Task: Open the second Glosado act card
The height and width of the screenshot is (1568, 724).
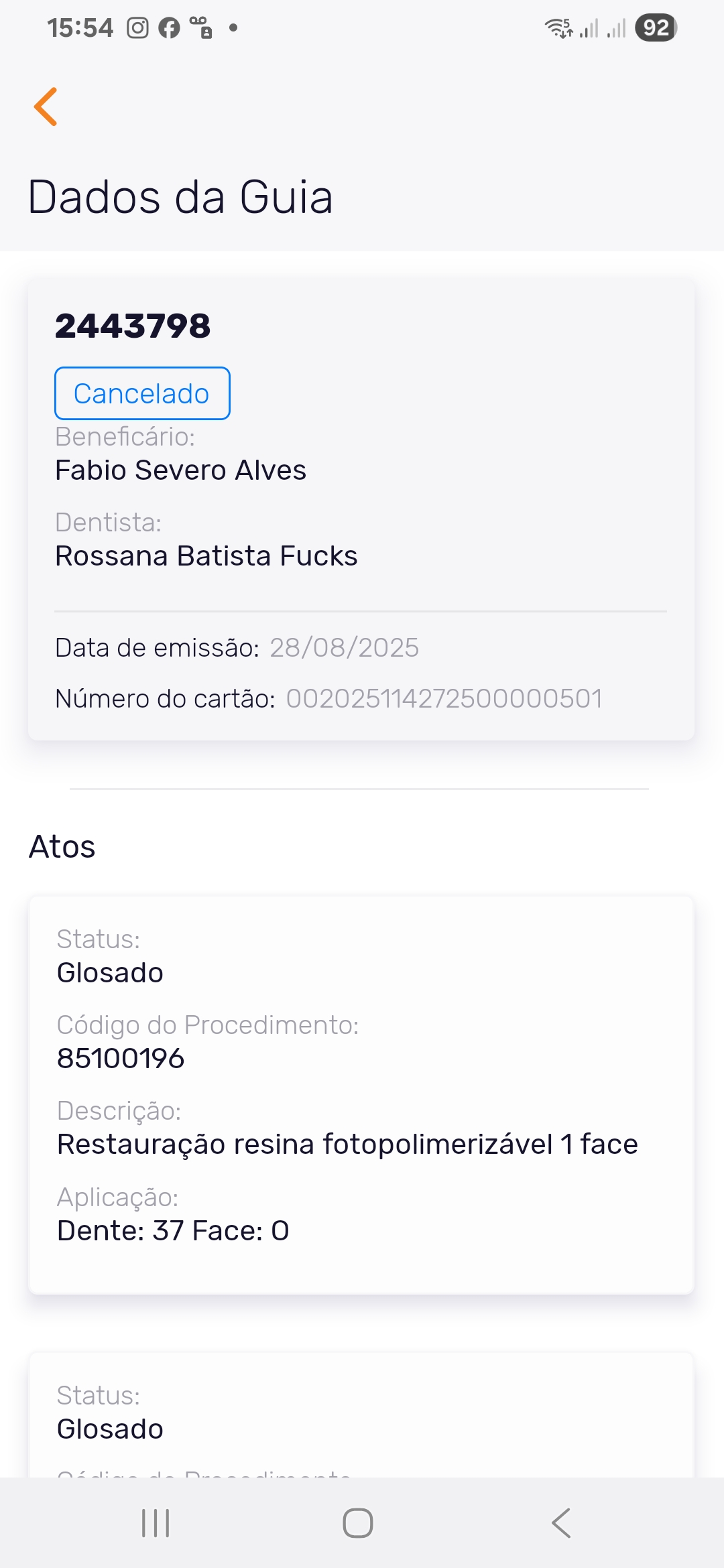Action: pyautogui.click(x=361, y=1414)
